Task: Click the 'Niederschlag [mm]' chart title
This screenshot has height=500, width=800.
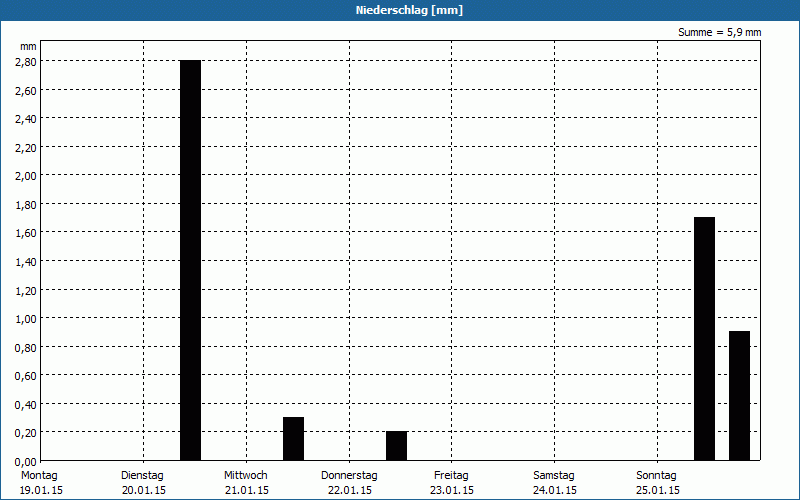Action: click(x=409, y=10)
